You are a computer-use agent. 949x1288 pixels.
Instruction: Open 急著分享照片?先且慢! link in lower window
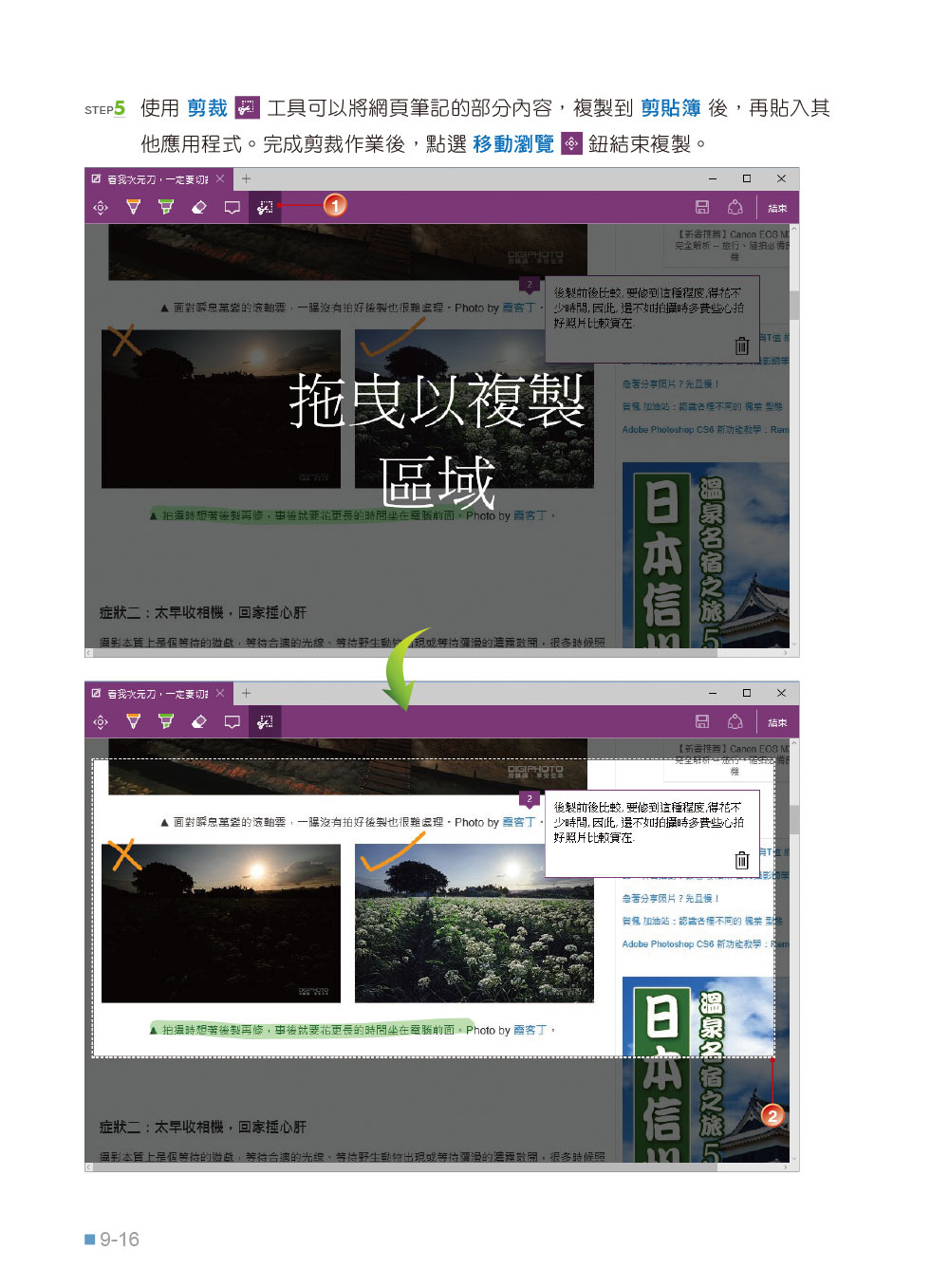[670, 898]
